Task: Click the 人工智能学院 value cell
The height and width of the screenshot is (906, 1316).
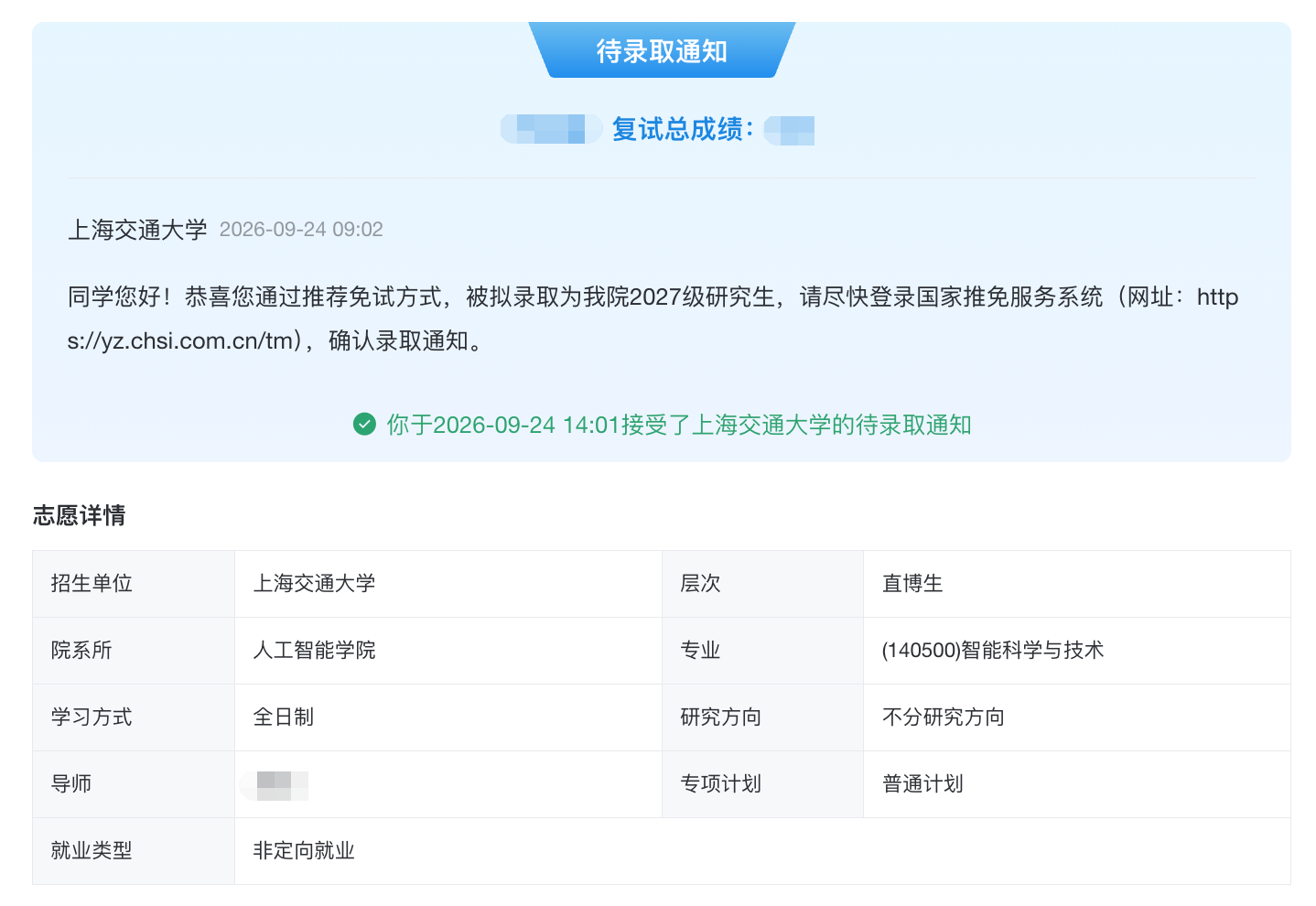Action: [x=448, y=651]
